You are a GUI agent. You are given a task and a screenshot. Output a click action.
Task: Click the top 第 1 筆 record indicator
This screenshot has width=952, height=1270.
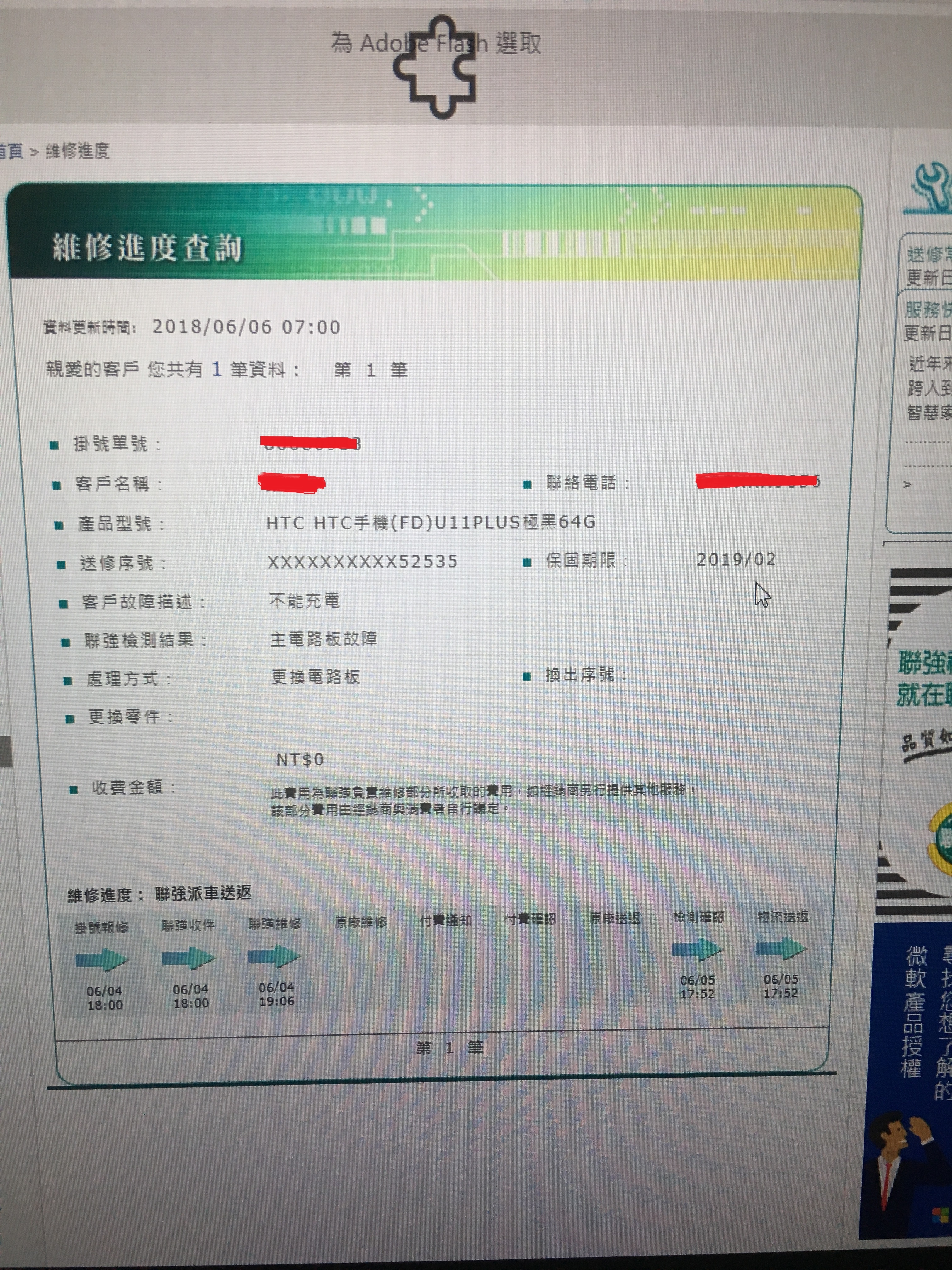point(371,370)
